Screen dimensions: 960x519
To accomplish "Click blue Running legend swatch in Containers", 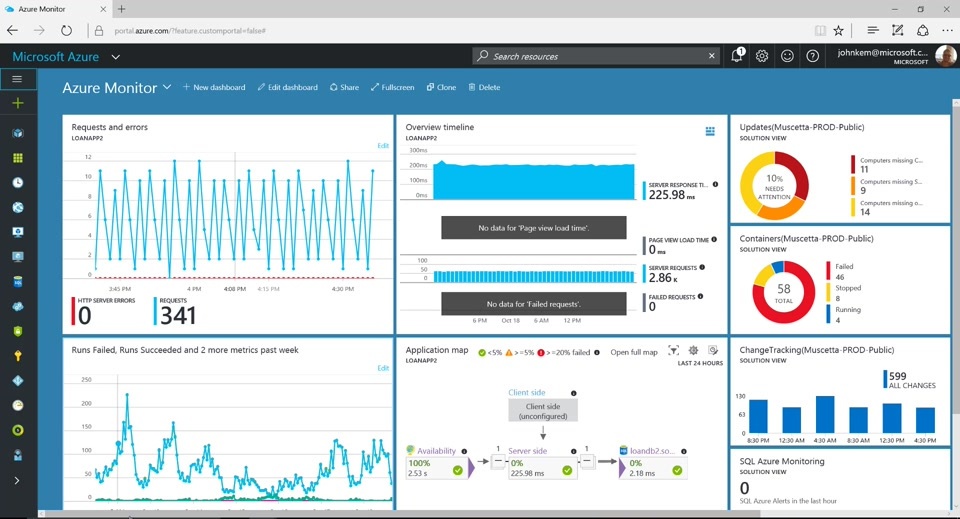I will tap(828, 314).
